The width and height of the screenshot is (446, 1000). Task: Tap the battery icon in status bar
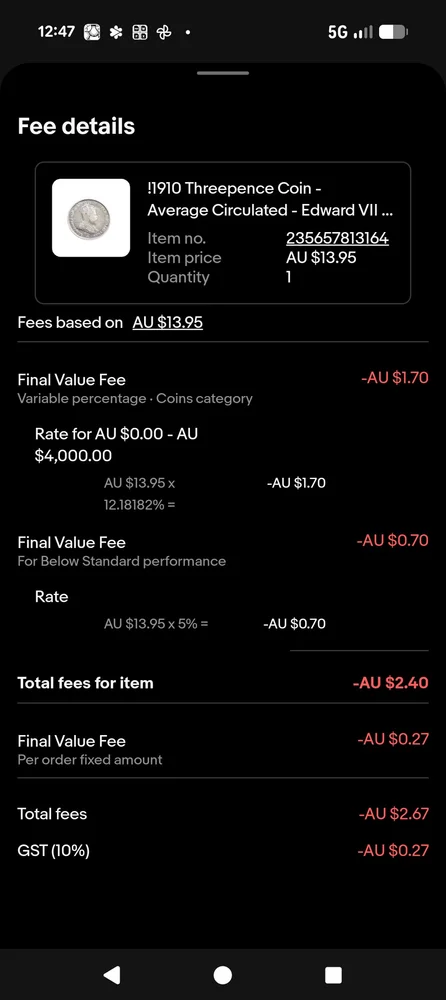[393, 32]
